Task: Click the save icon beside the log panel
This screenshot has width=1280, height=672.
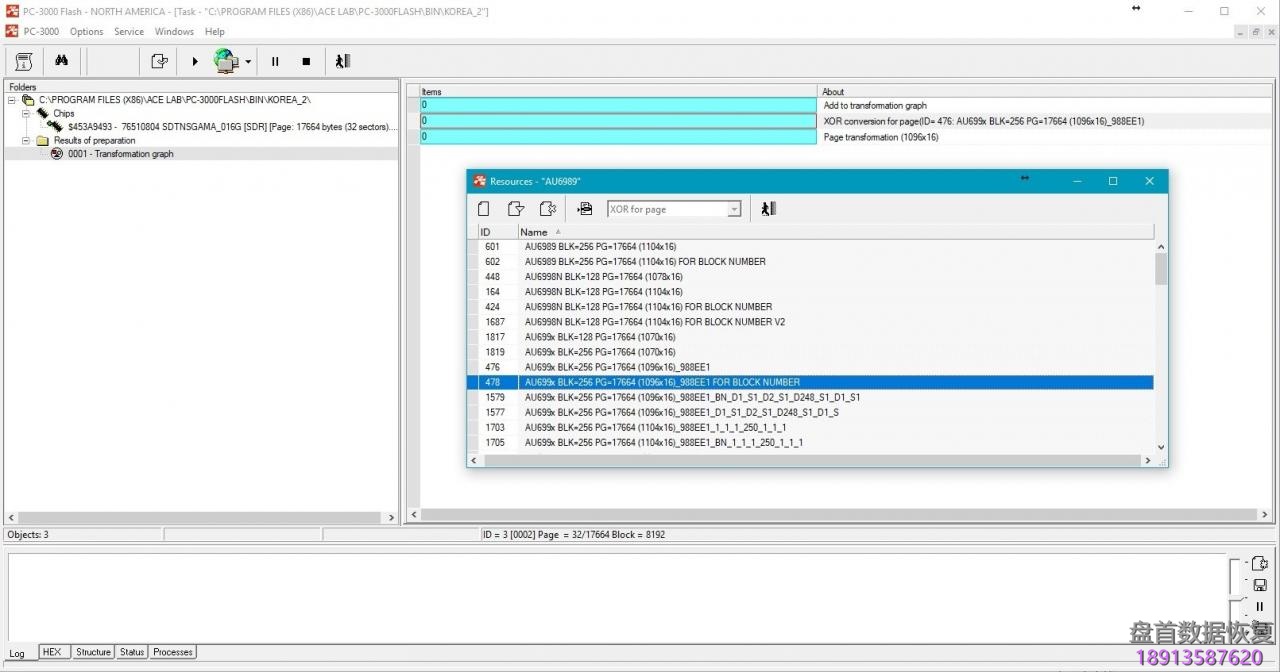Action: pos(1259,585)
